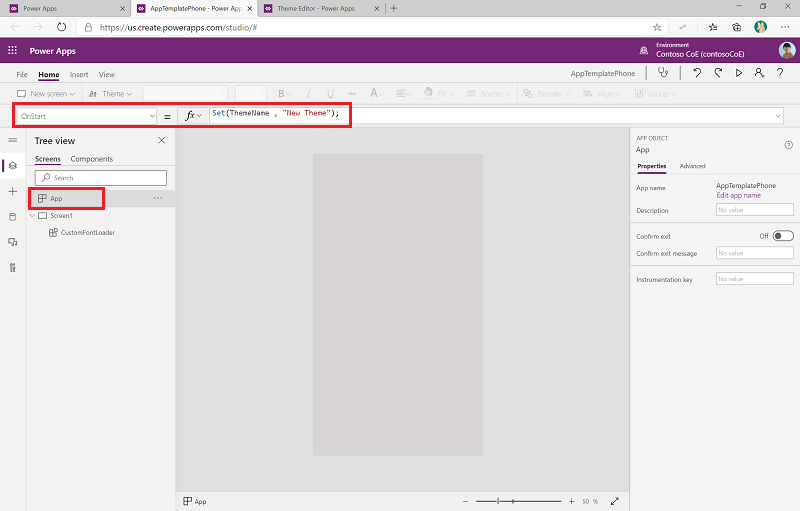Click the Description input field
This screenshot has height=511, width=800.
pos(755,210)
